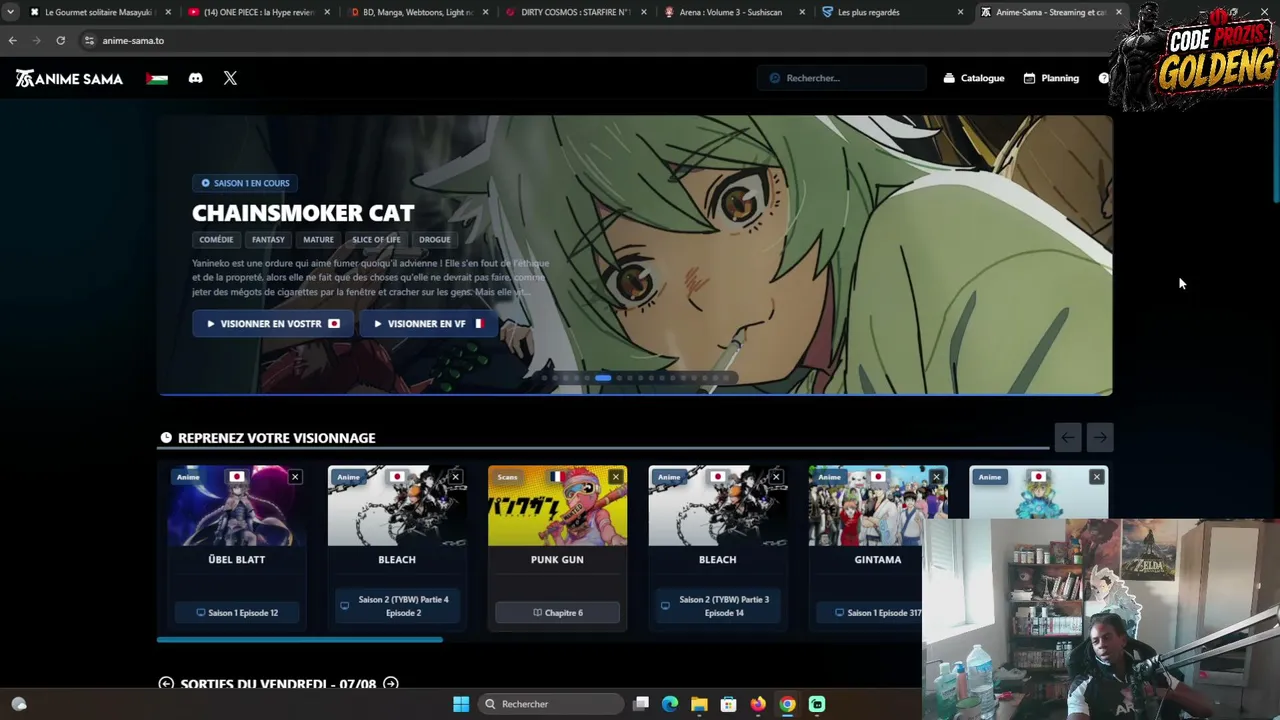This screenshot has height=720, width=1280.
Task: Show next cards in Reprenez votre visionnage
Action: [1100, 437]
